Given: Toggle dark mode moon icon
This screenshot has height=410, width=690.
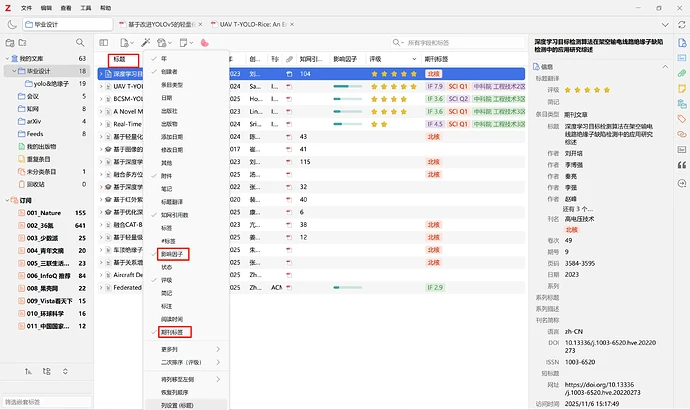Looking at the screenshot, I should (12, 25).
